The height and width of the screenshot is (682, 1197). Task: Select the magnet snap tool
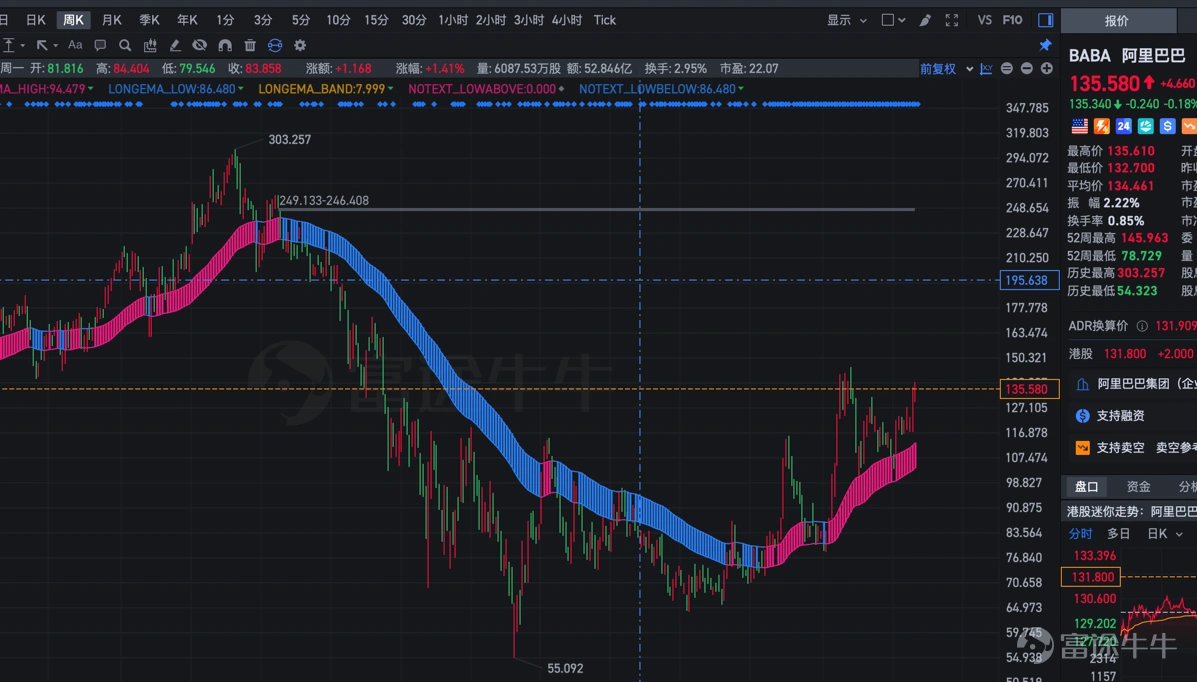(225, 45)
